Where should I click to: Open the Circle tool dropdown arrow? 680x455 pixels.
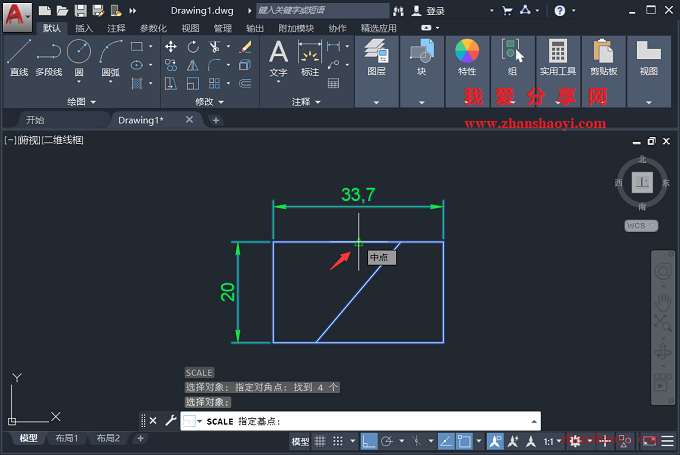(79, 82)
